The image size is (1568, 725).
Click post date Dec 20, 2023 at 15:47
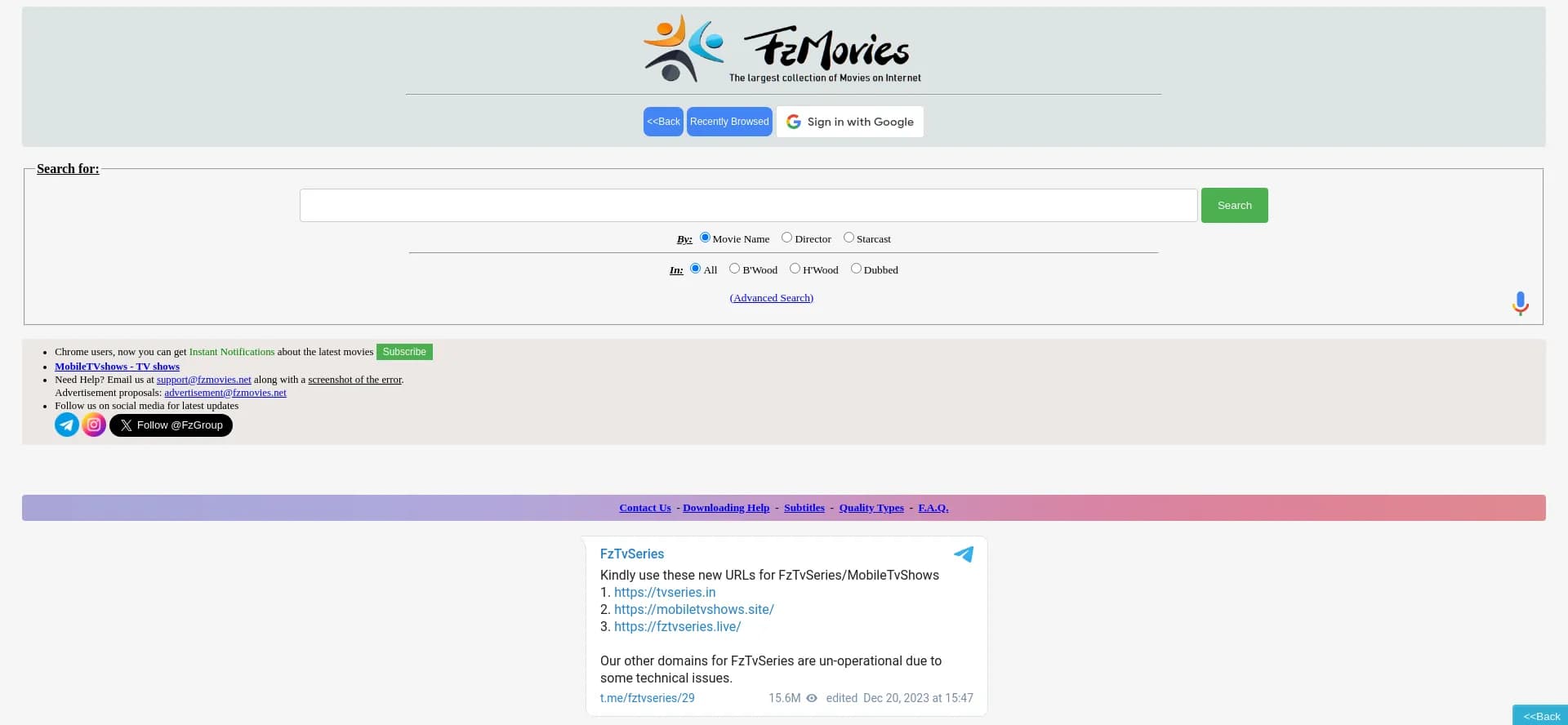pos(918,698)
